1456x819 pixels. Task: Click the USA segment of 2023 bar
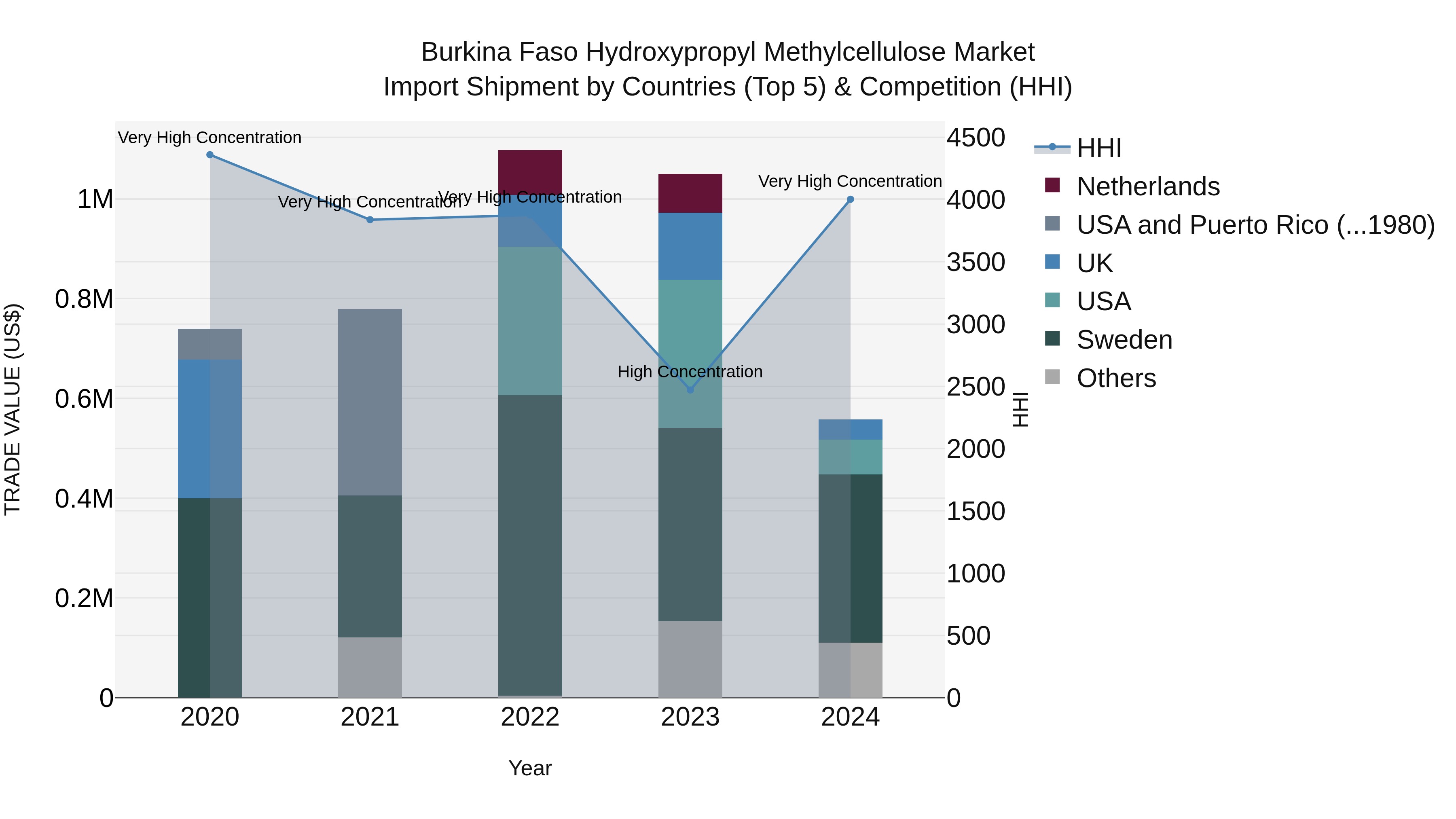coord(690,354)
